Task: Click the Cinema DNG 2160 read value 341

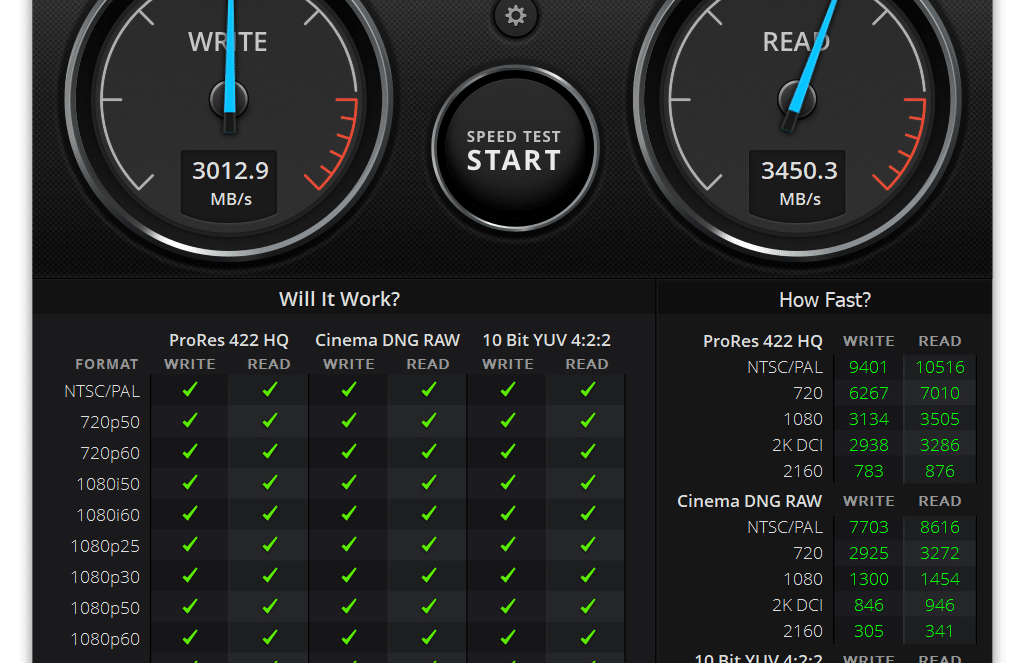Action: [939, 632]
